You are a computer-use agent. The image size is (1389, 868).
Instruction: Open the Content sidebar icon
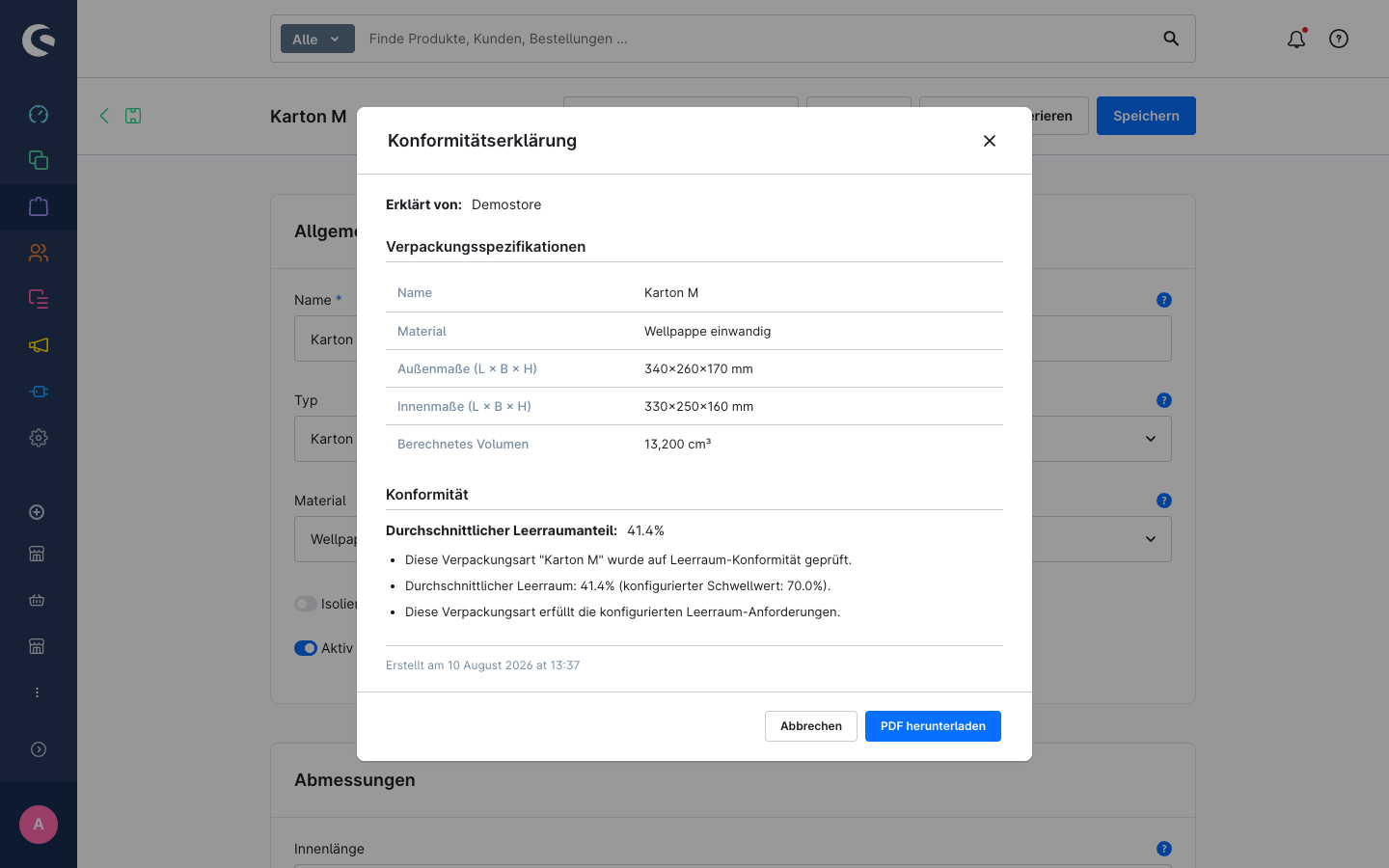pos(39,160)
